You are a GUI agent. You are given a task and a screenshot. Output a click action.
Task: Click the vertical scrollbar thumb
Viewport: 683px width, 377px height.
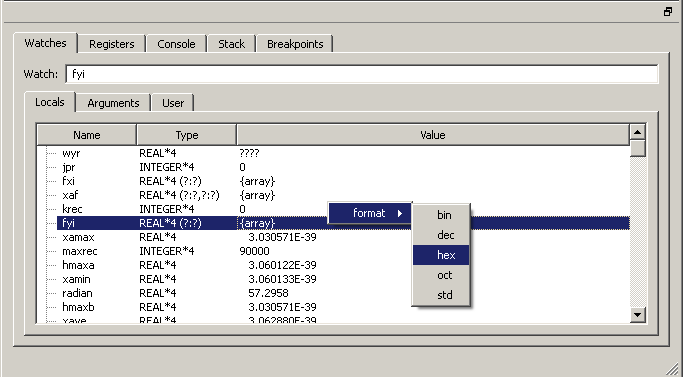[x=638, y=148]
